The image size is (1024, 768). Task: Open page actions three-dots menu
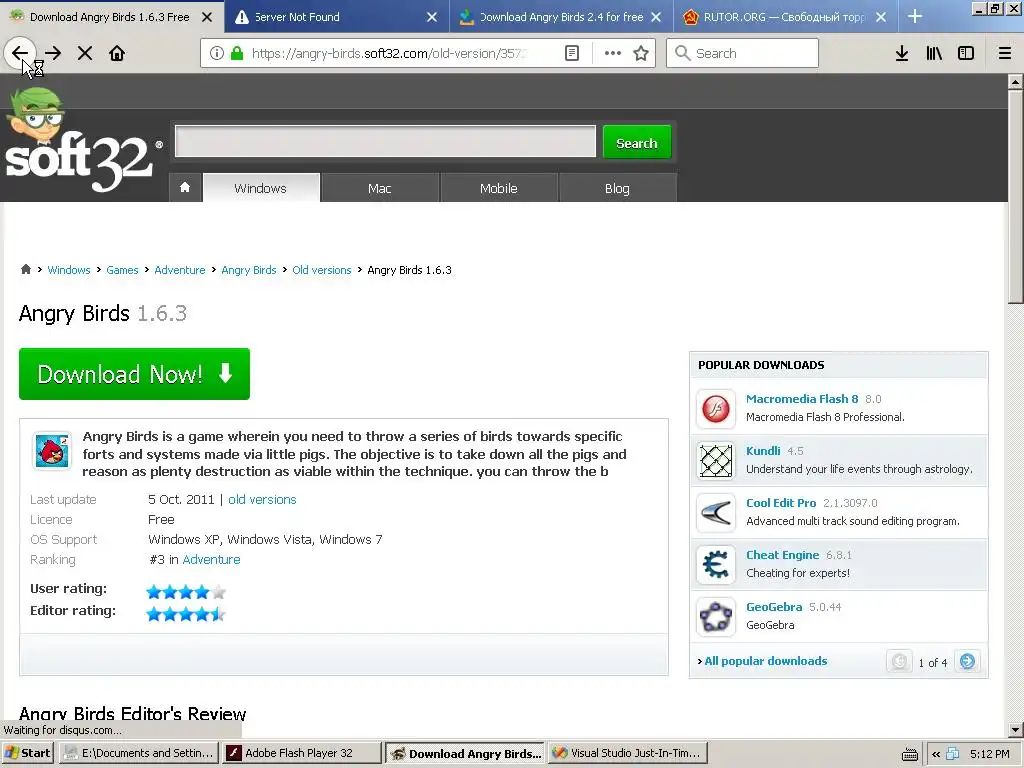pyautogui.click(x=612, y=53)
